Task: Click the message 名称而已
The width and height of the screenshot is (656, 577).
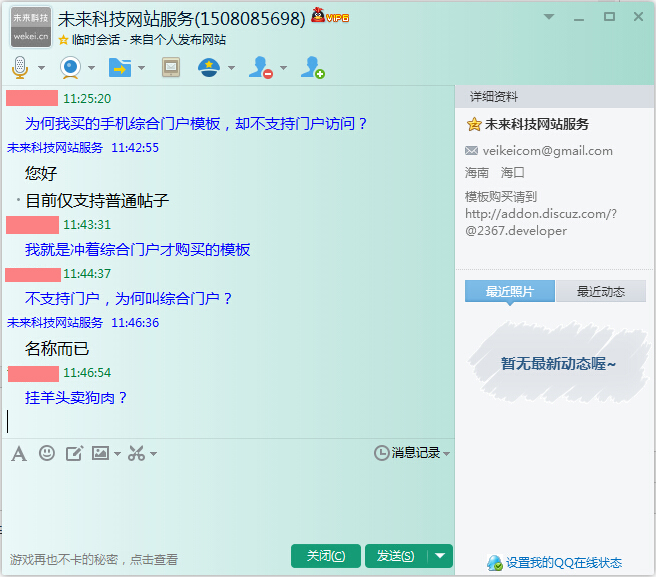Action: [57, 348]
